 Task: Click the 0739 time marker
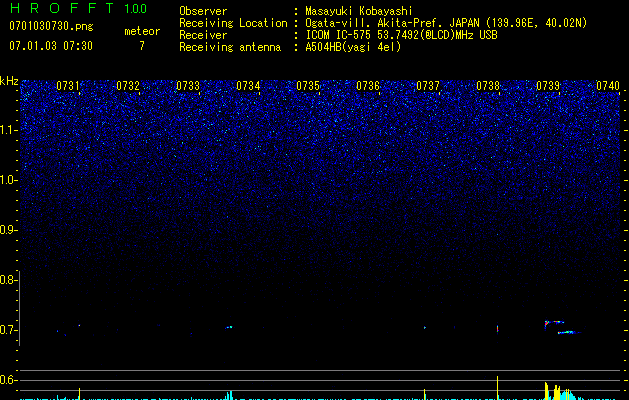click(548, 86)
